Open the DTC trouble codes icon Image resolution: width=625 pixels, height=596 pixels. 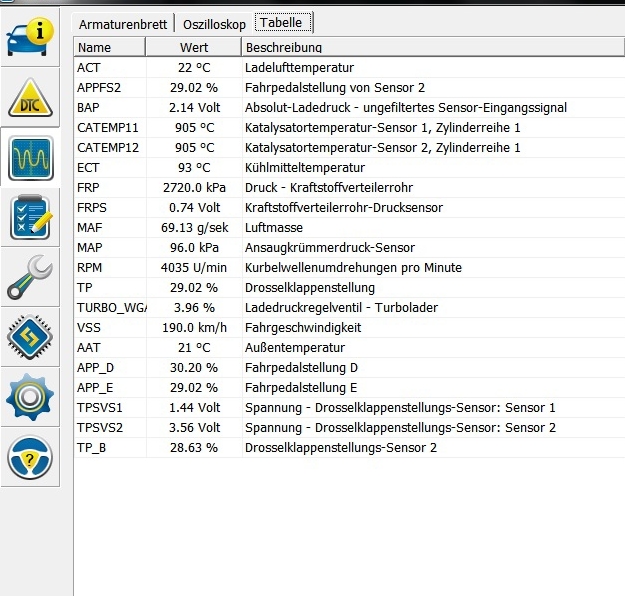(29, 97)
